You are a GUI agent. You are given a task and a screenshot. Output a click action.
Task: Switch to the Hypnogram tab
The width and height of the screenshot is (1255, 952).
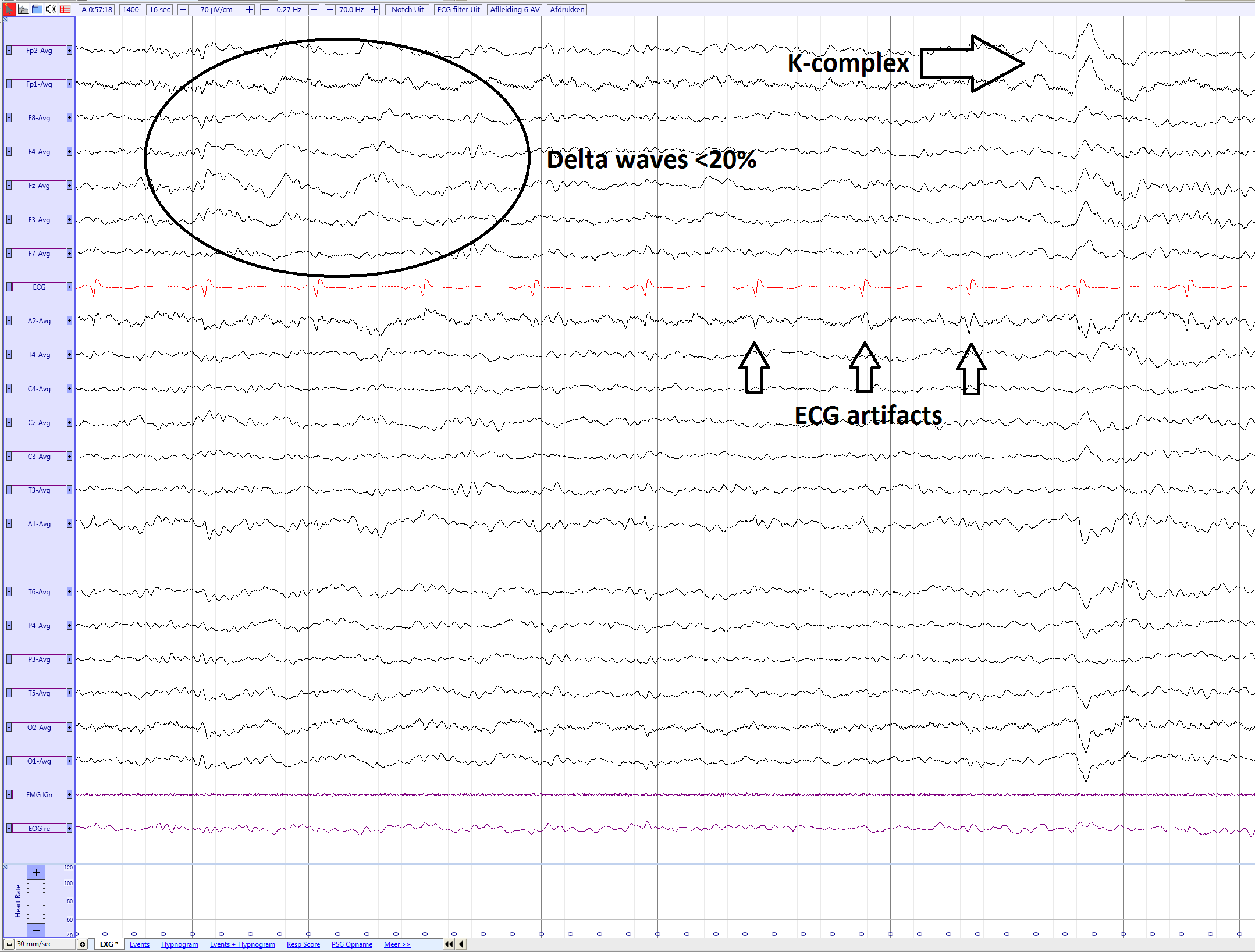(179, 944)
